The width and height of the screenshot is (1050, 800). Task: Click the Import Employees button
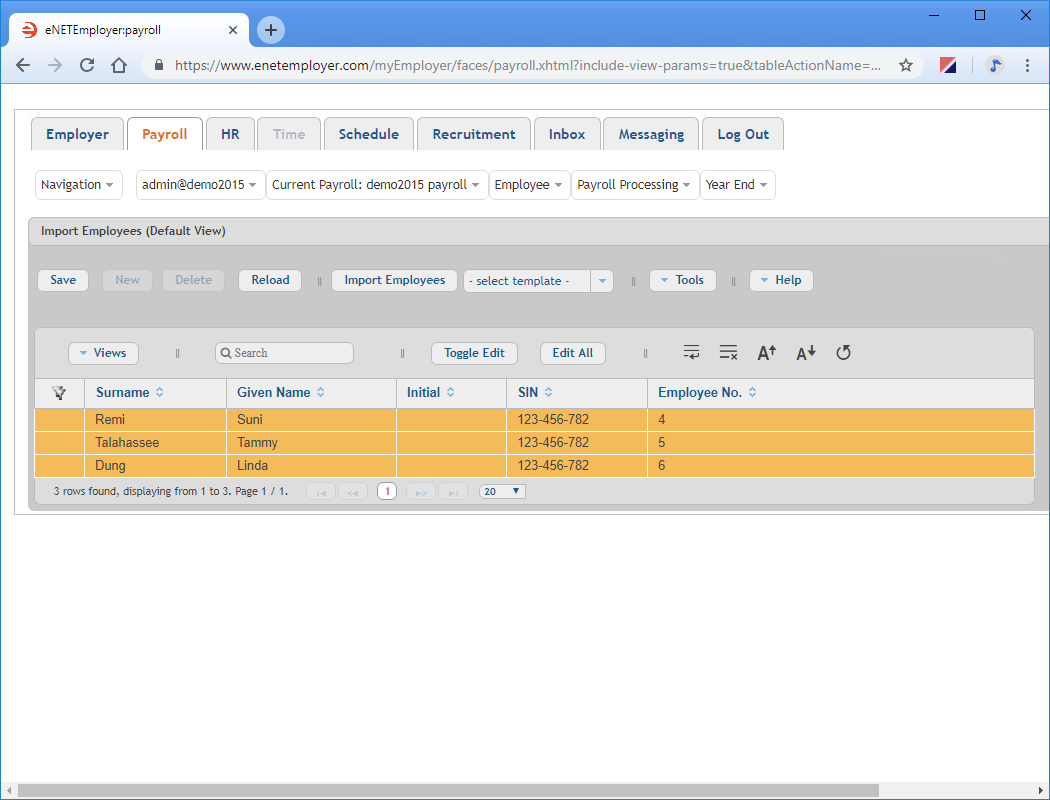(394, 280)
